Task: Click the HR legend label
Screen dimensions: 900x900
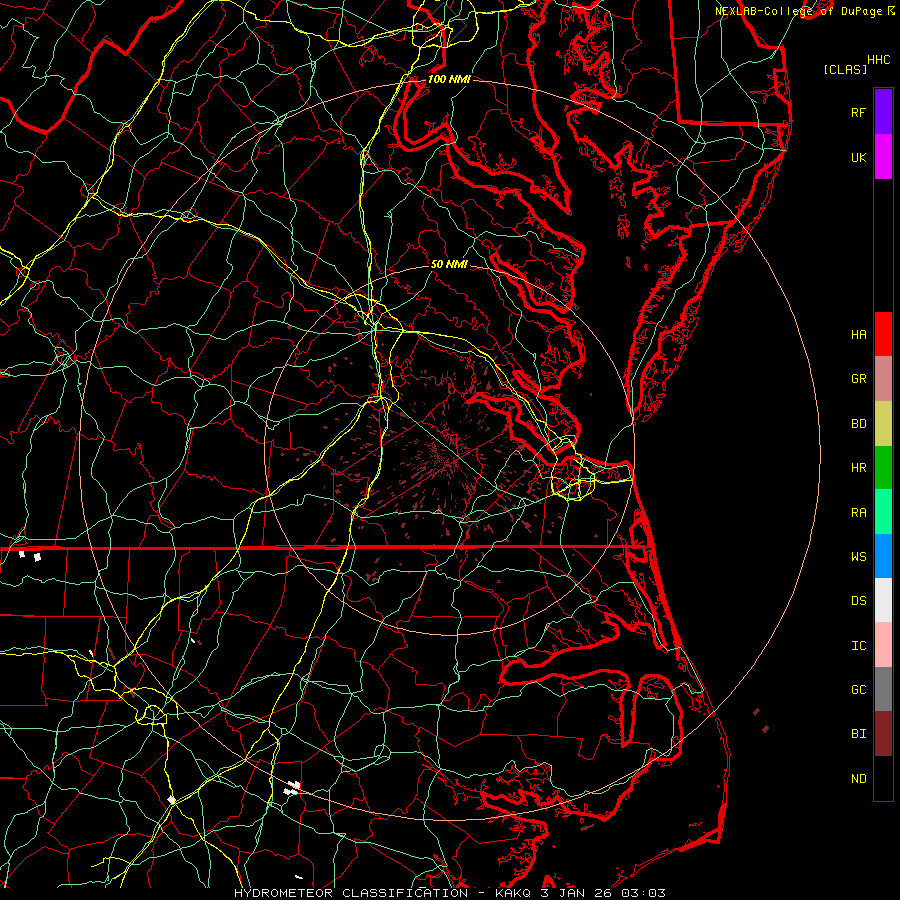Action: [x=858, y=468]
